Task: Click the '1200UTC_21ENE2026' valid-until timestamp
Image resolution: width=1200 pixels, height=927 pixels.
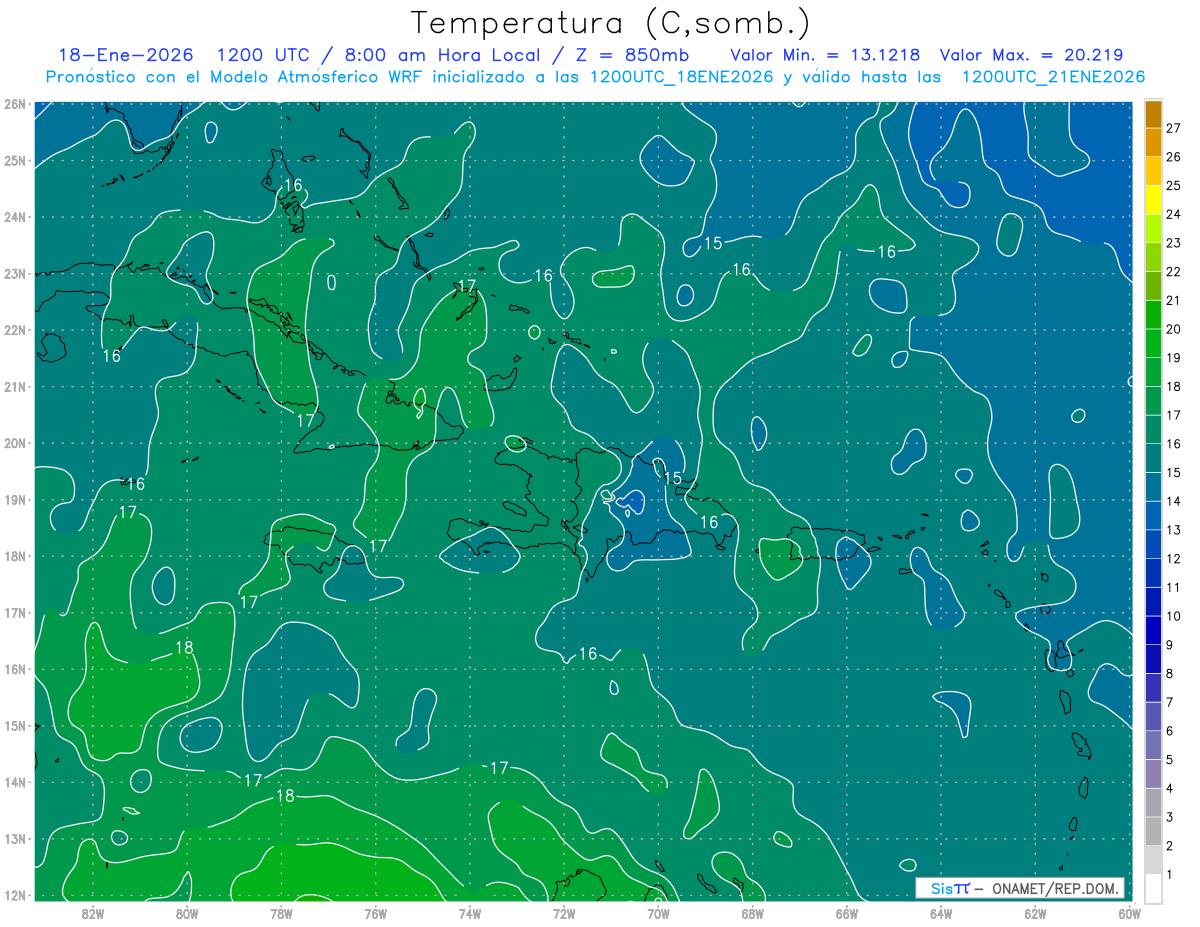Action: tap(1053, 77)
